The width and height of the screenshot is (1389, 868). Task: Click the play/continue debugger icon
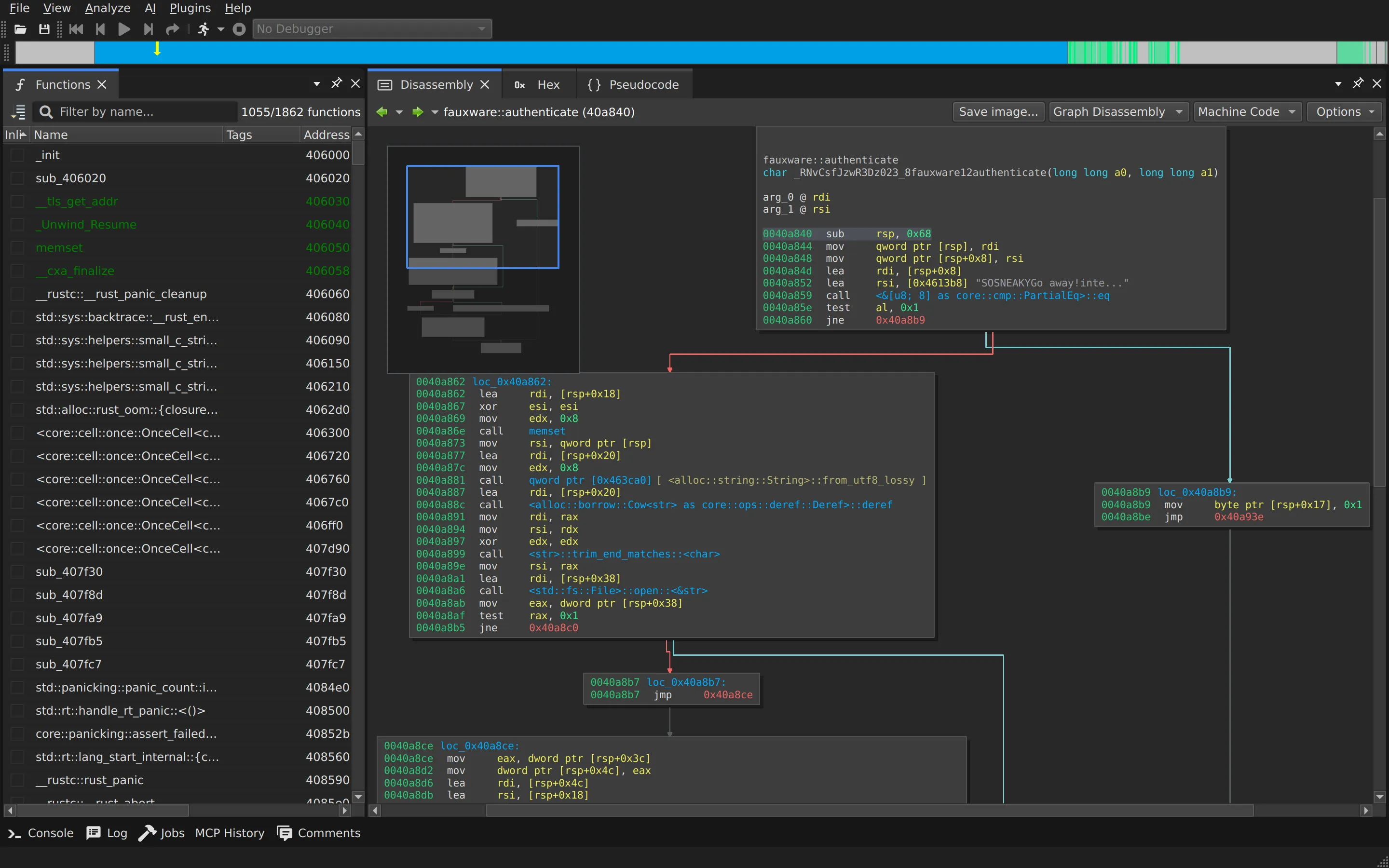click(124, 29)
